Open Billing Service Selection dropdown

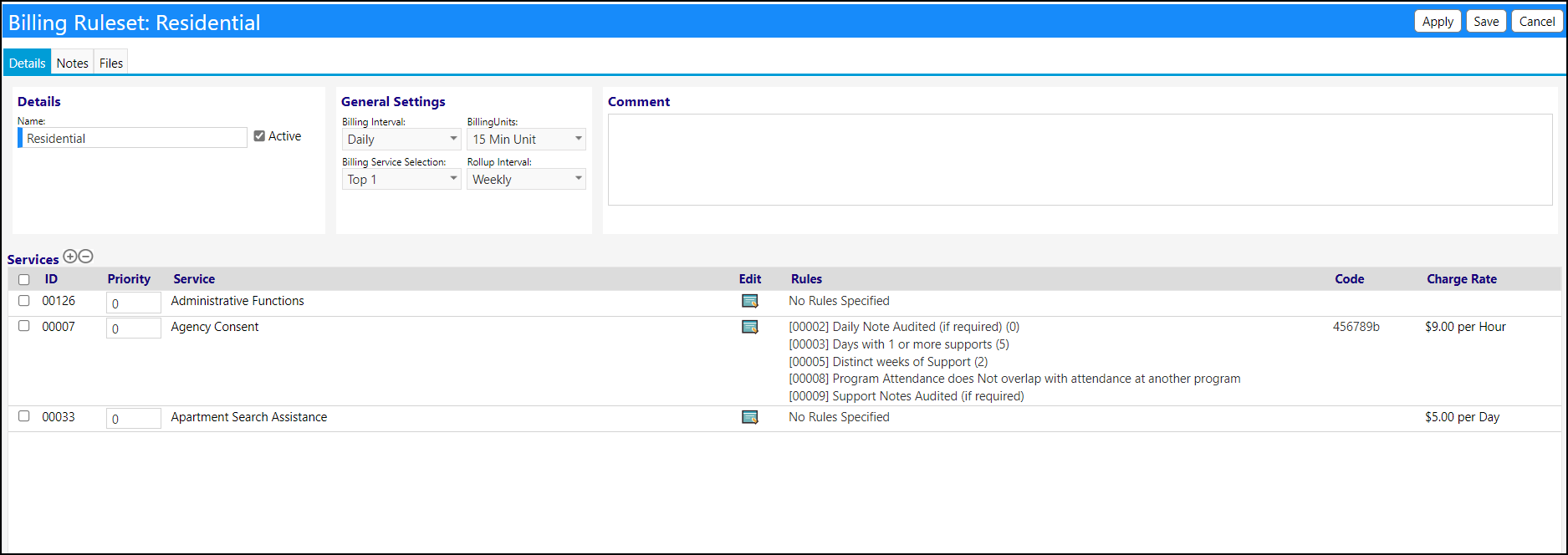pyautogui.click(x=401, y=179)
